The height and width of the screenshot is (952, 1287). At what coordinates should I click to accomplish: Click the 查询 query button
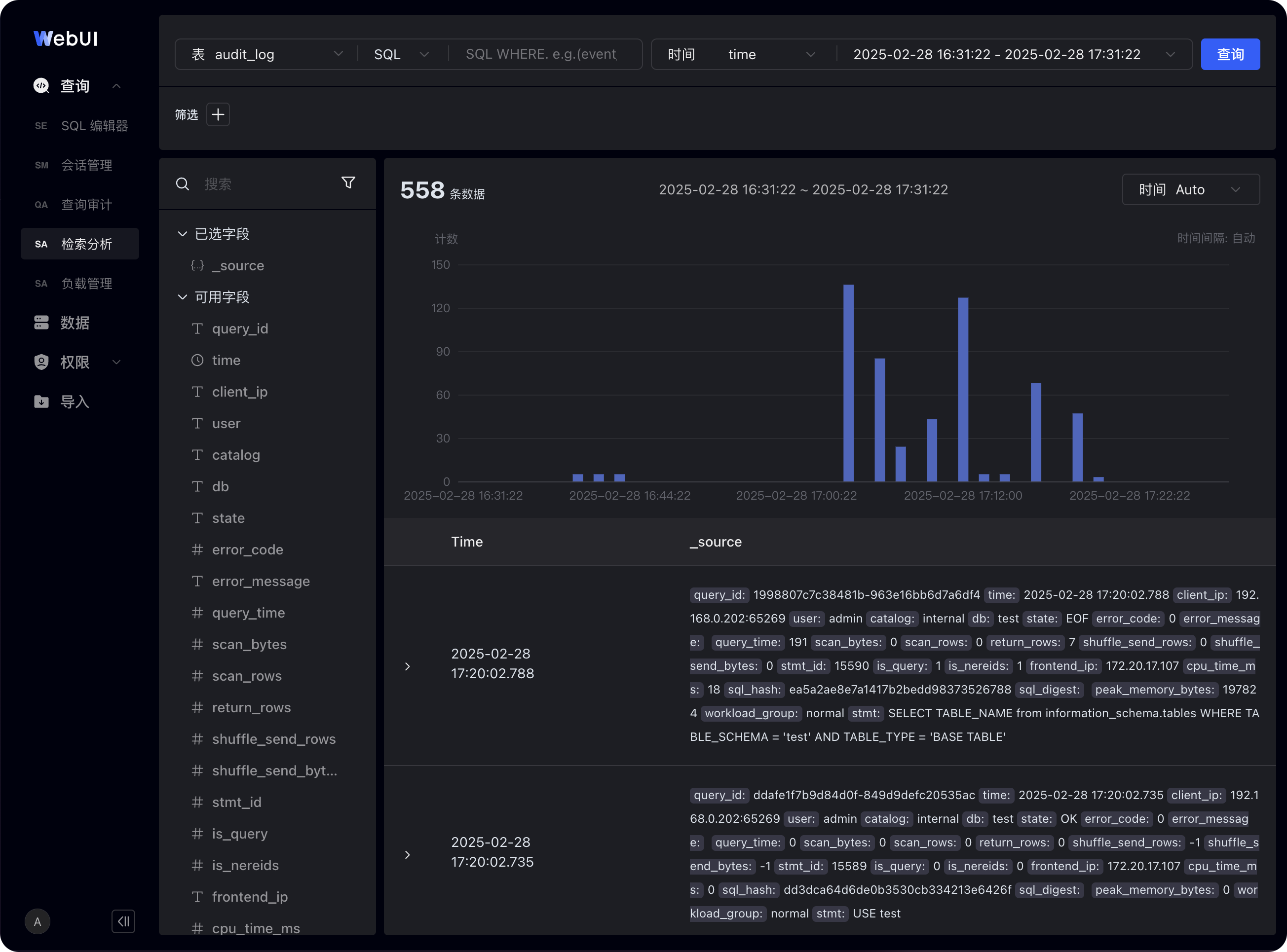(1230, 54)
